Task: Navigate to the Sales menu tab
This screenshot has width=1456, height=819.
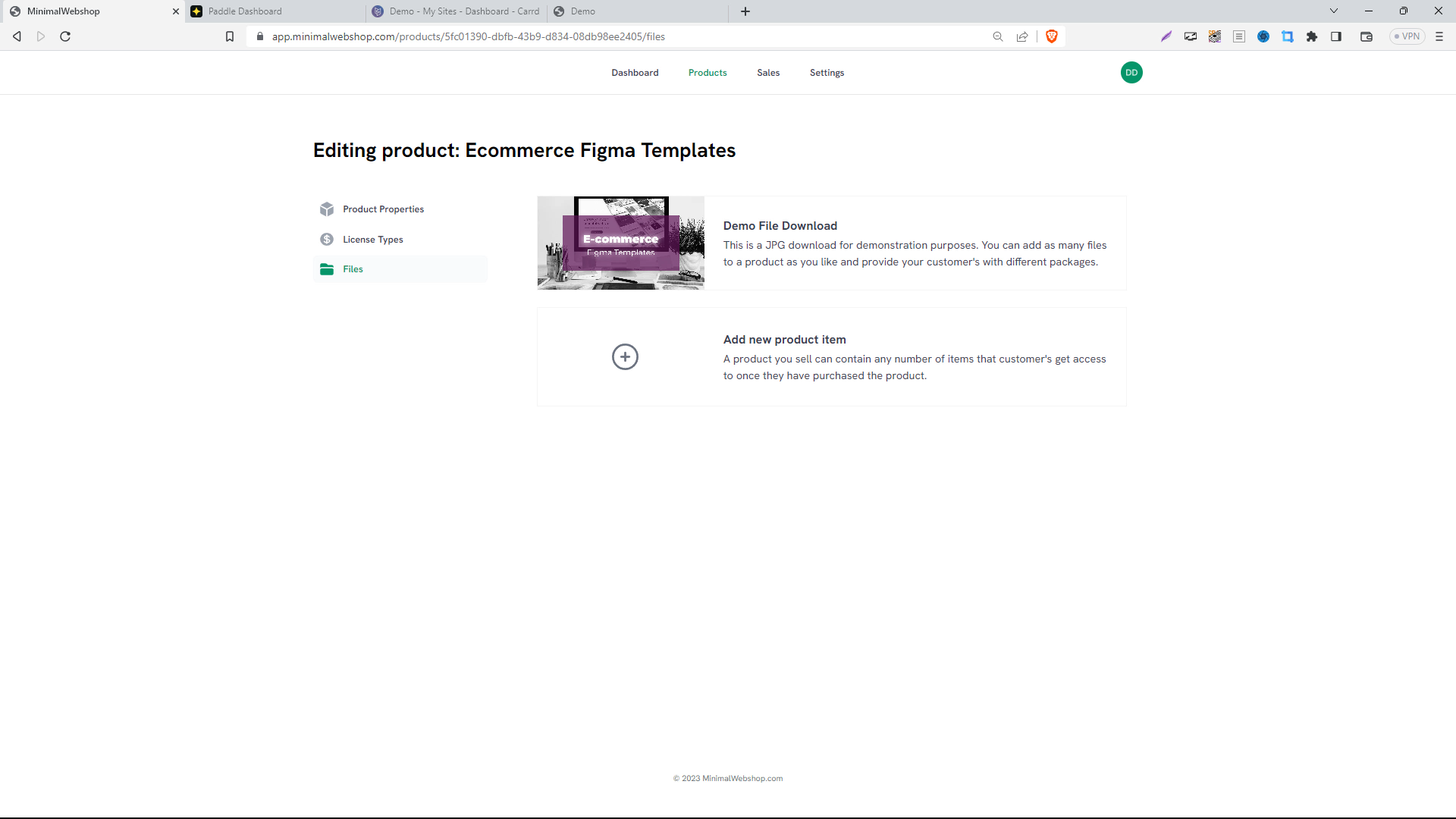Action: click(x=768, y=71)
